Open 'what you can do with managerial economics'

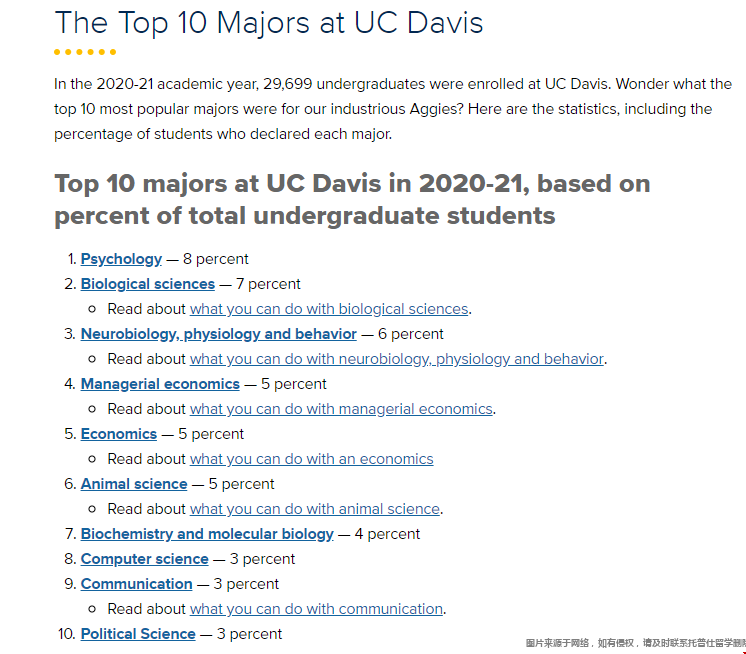(x=341, y=409)
